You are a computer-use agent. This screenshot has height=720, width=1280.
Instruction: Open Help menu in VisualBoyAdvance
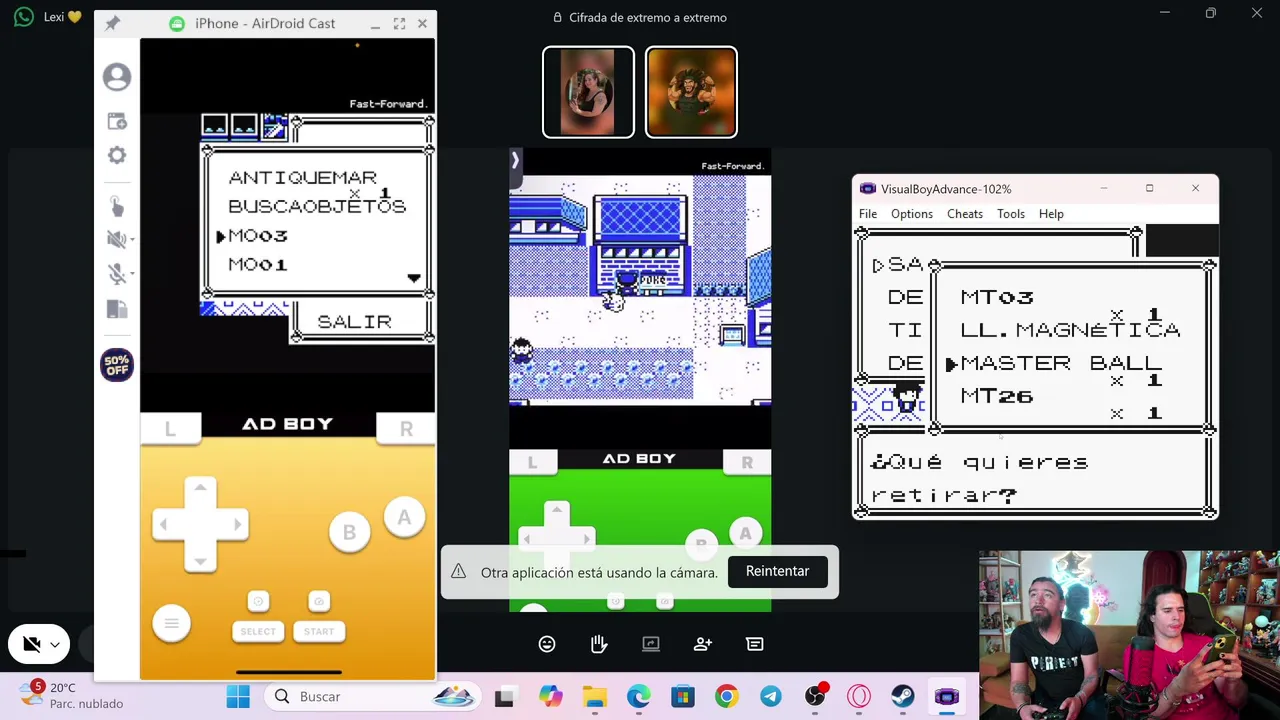[1051, 214]
